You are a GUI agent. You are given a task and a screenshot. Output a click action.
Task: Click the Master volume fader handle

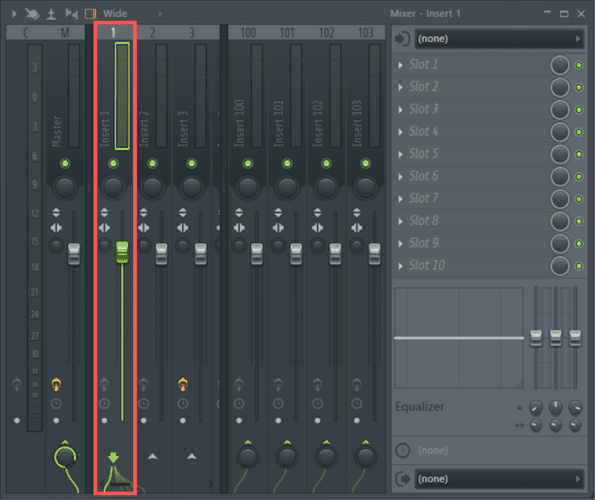pyautogui.click(x=74, y=254)
